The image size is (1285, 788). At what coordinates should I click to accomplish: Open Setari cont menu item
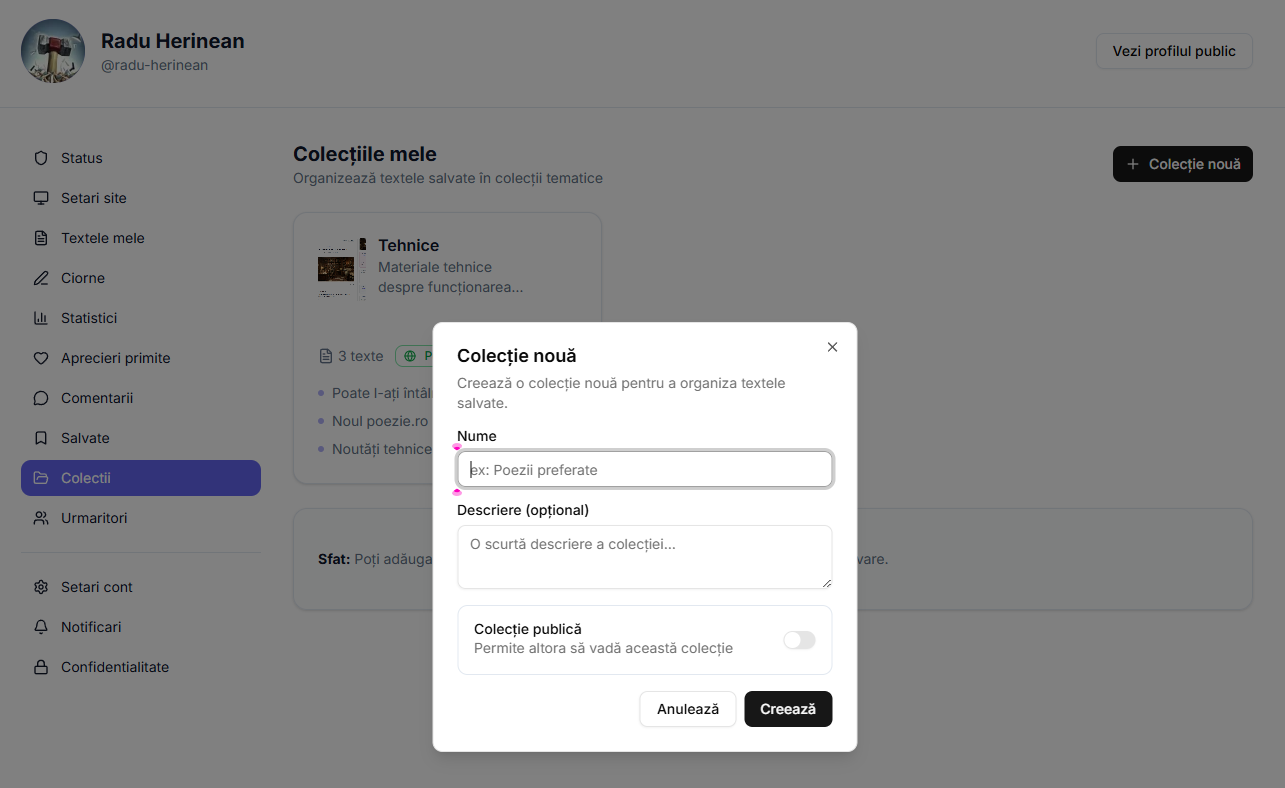click(96, 587)
